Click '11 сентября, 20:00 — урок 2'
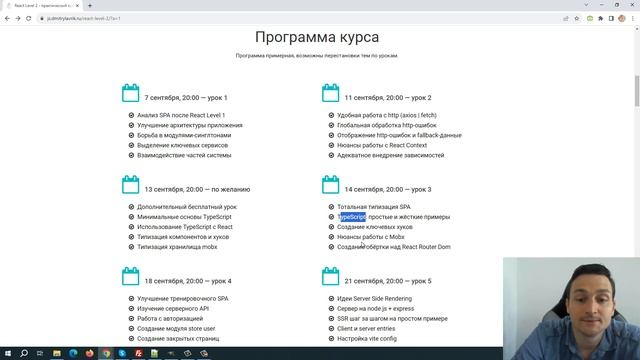This screenshot has width=640, height=360. click(388, 98)
